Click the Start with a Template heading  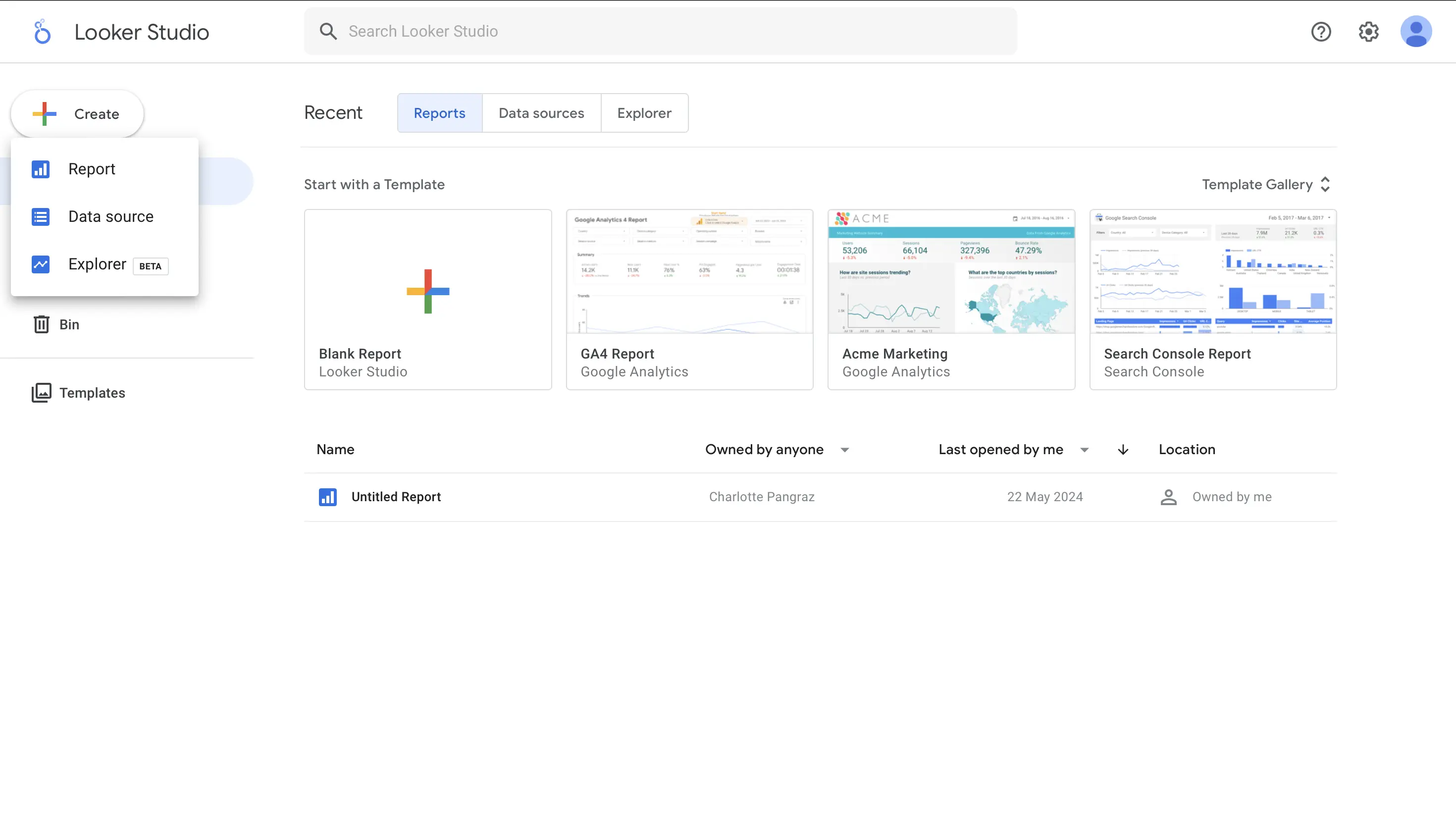pos(374,185)
